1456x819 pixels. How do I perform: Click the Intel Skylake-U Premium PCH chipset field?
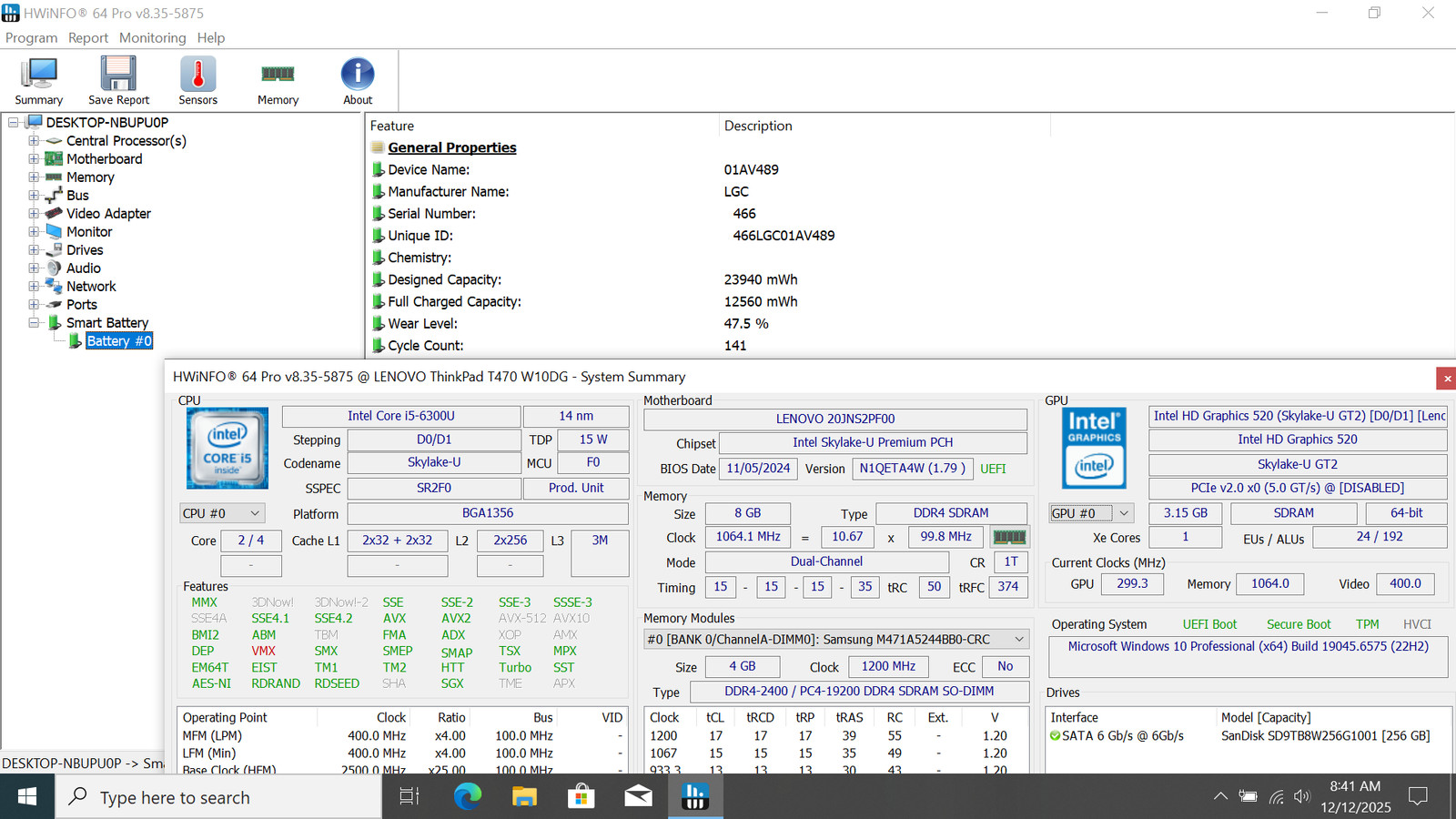873,442
